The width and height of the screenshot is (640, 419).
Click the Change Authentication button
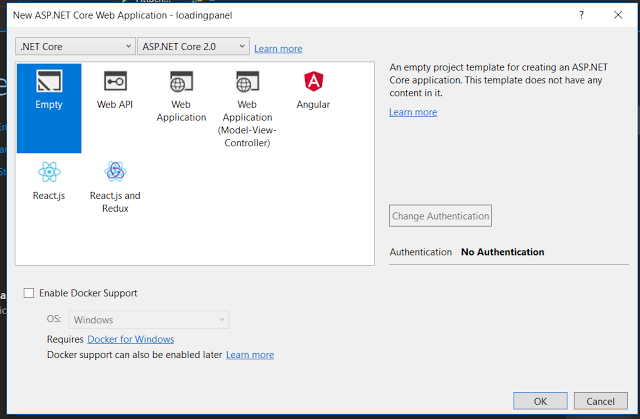pos(440,216)
